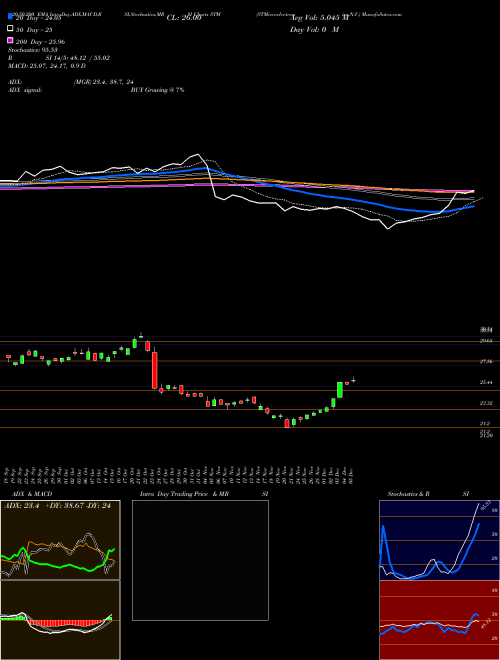The height and width of the screenshot is (660, 500).
Task: Click the 'SI 14/3: 48.12 / 55.02' value
Action: coord(78,58)
